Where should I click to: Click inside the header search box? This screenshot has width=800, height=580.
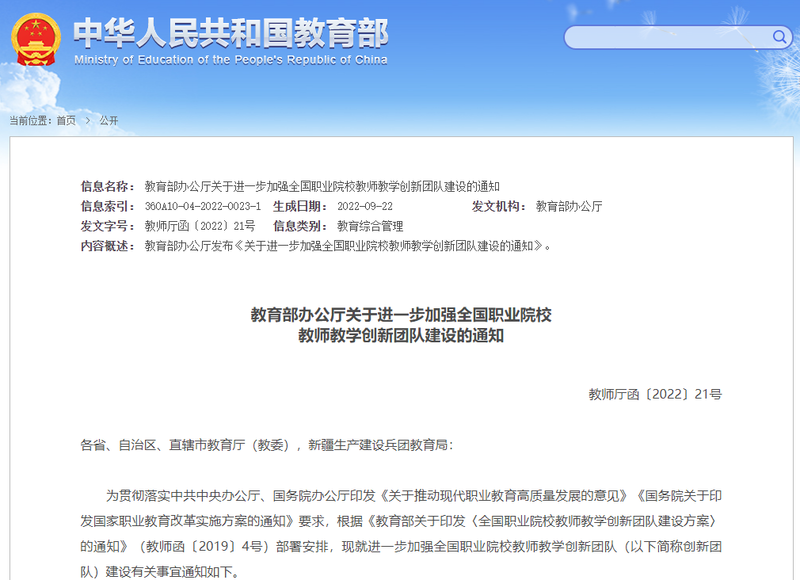pyautogui.click(x=665, y=38)
